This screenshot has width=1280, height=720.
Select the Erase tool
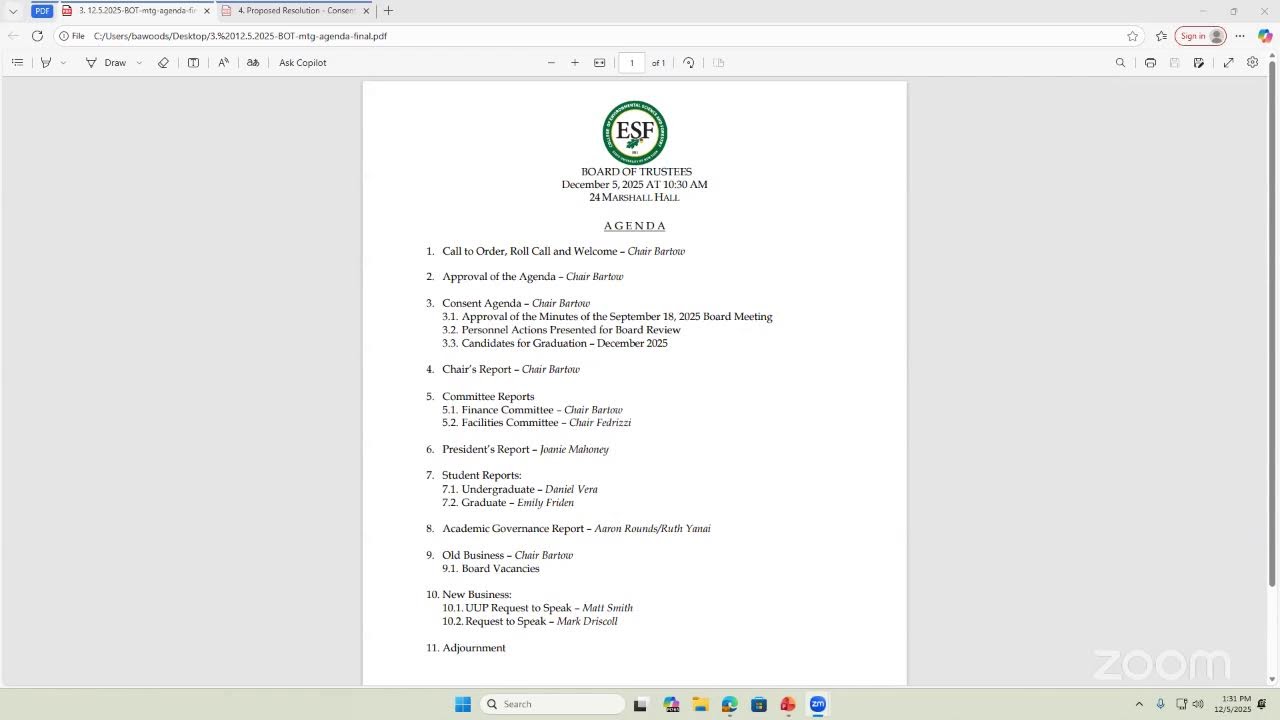click(x=163, y=62)
